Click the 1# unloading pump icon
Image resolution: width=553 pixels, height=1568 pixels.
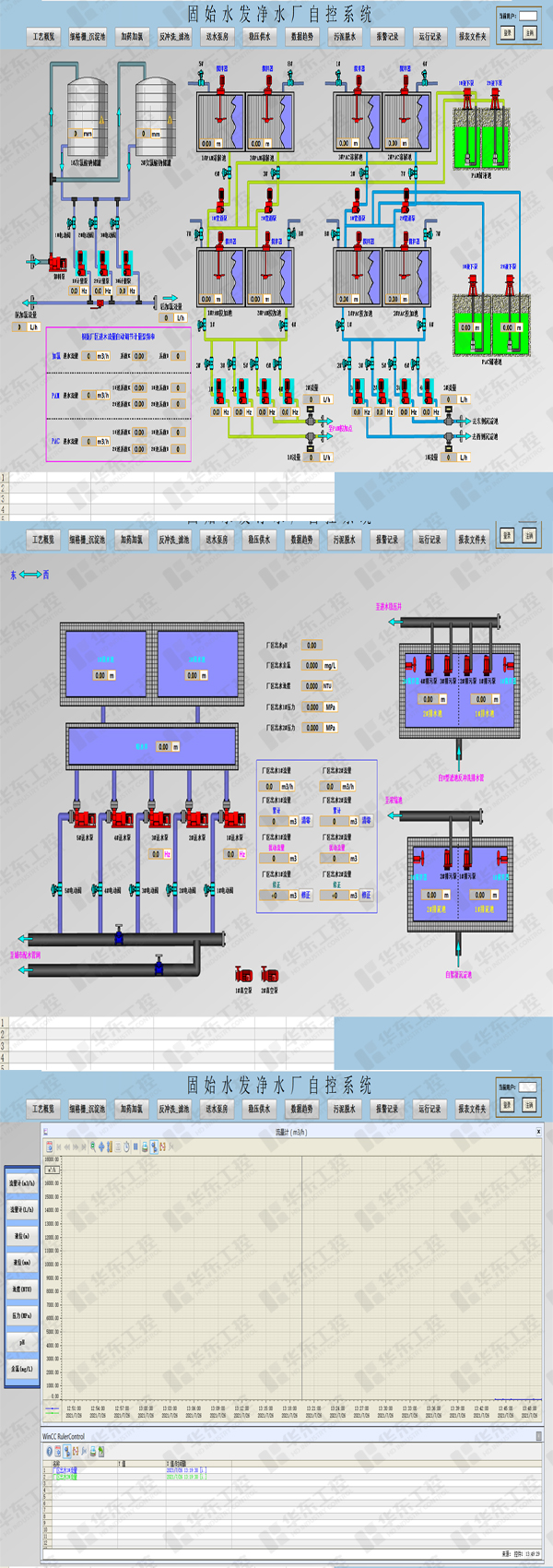(58, 262)
